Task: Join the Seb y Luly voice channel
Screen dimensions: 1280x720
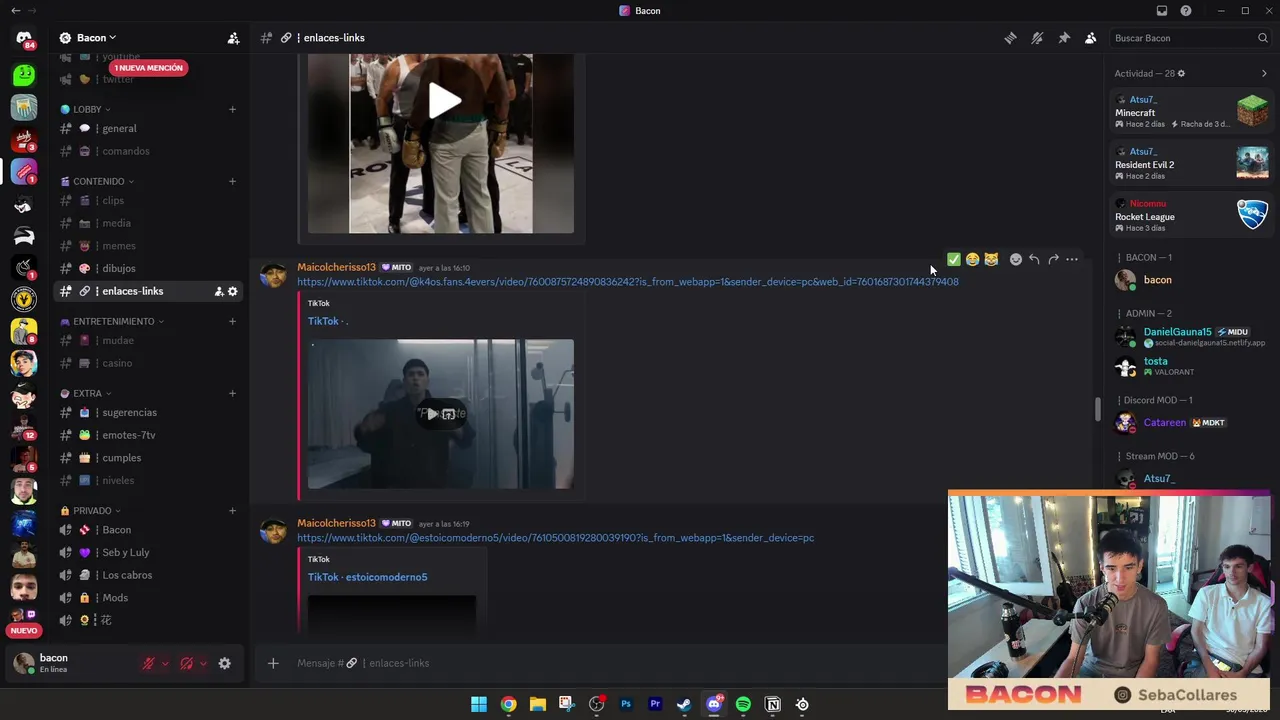Action: [x=149, y=552]
